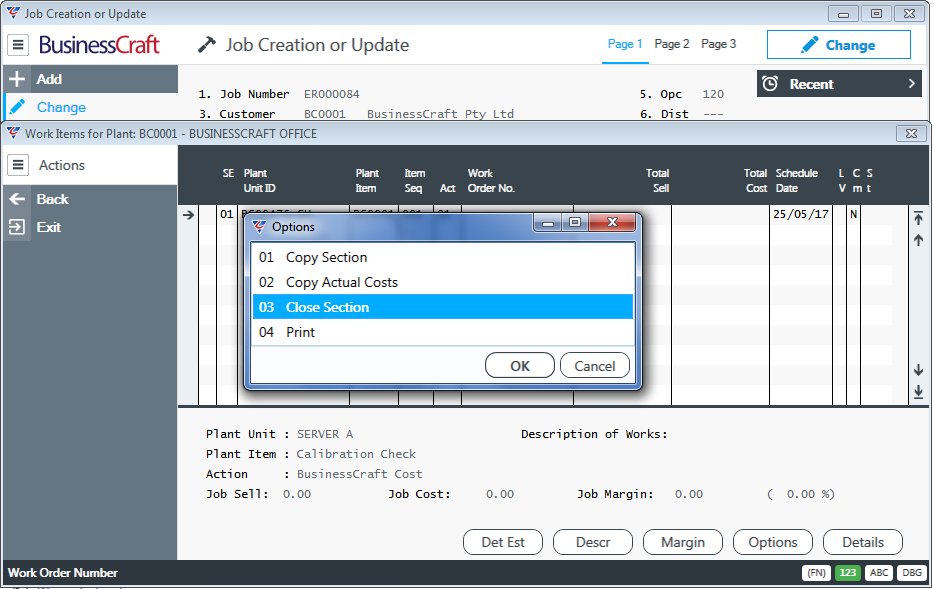This screenshot has width=934, height=589.
Task: Click the Customer code BC0001
Action: tap(325, 114)
